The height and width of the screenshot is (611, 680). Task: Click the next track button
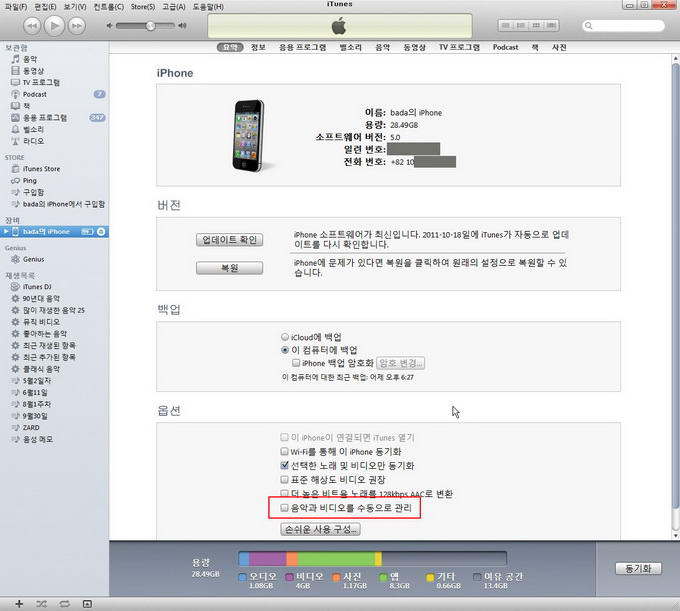77,26
